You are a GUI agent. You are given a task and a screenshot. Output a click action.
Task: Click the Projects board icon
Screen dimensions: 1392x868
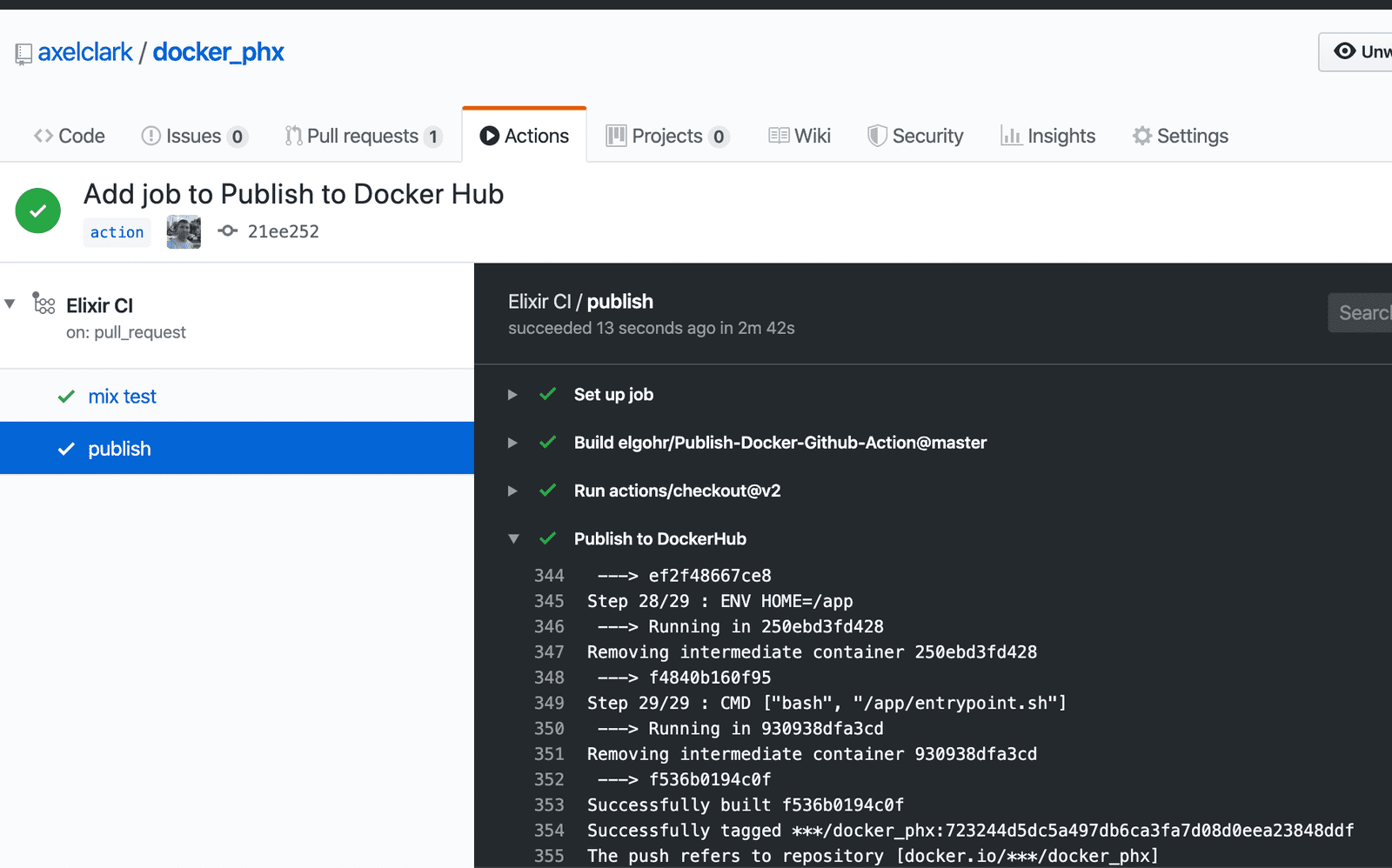[x=618, y=136]
